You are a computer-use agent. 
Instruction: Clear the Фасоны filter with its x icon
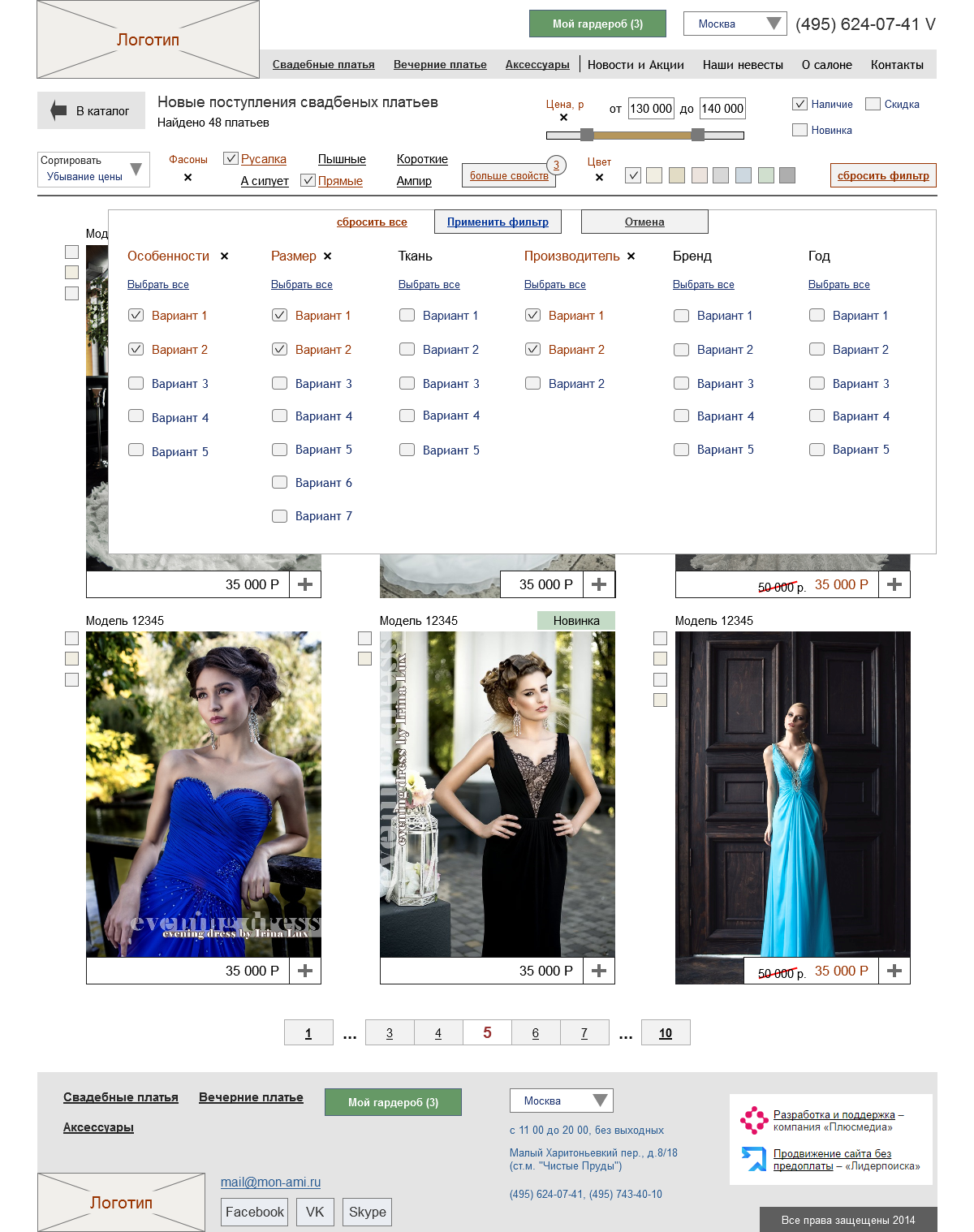(187, 177)
